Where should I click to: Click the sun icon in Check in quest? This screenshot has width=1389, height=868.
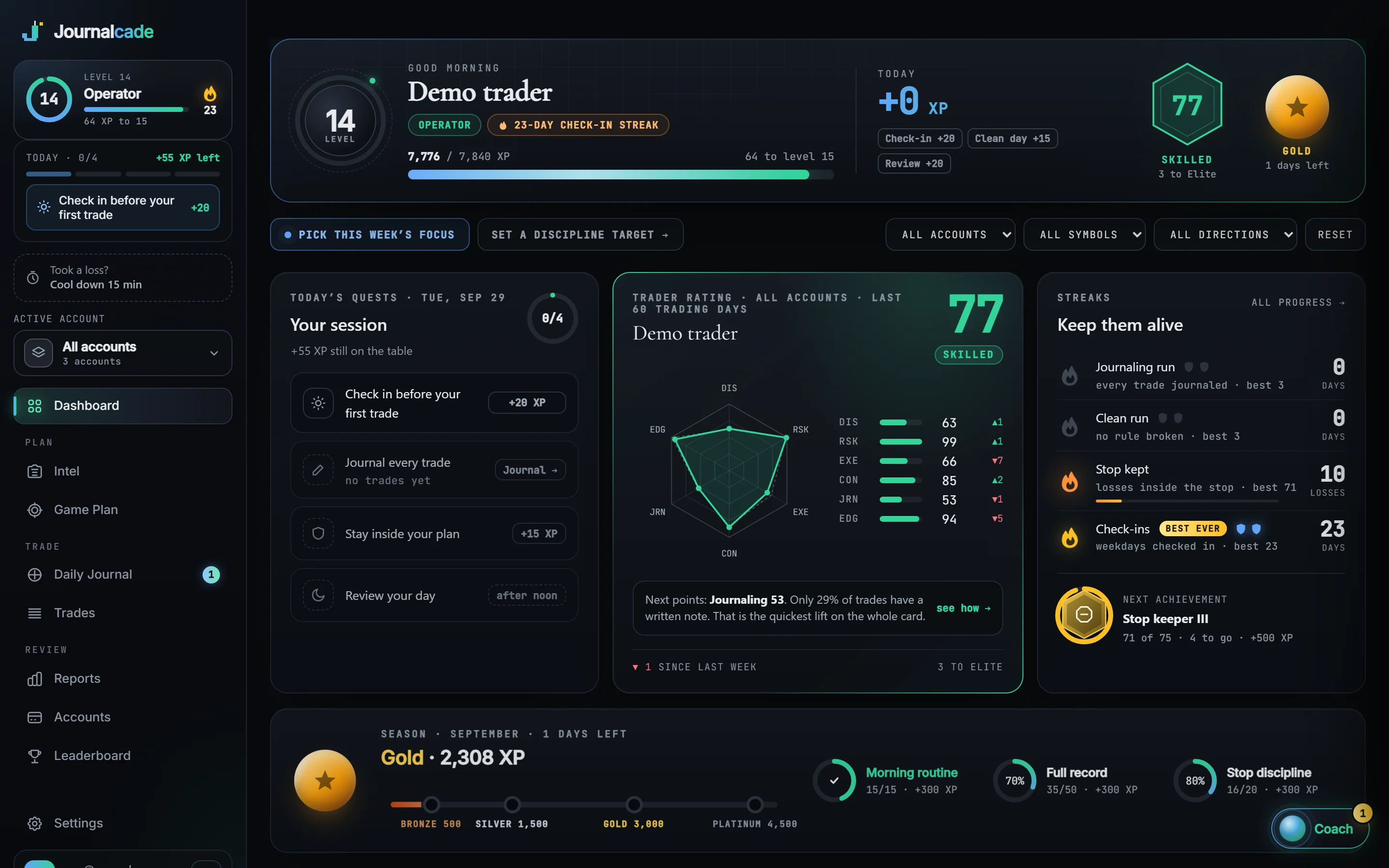coord(318,403)
